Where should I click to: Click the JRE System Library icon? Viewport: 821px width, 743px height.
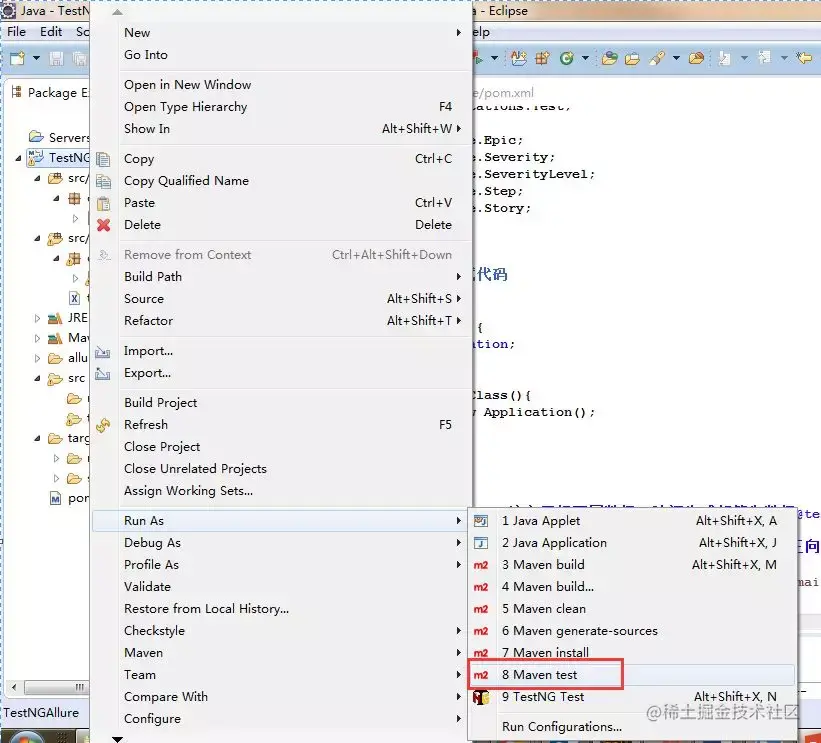coord(55,318)
